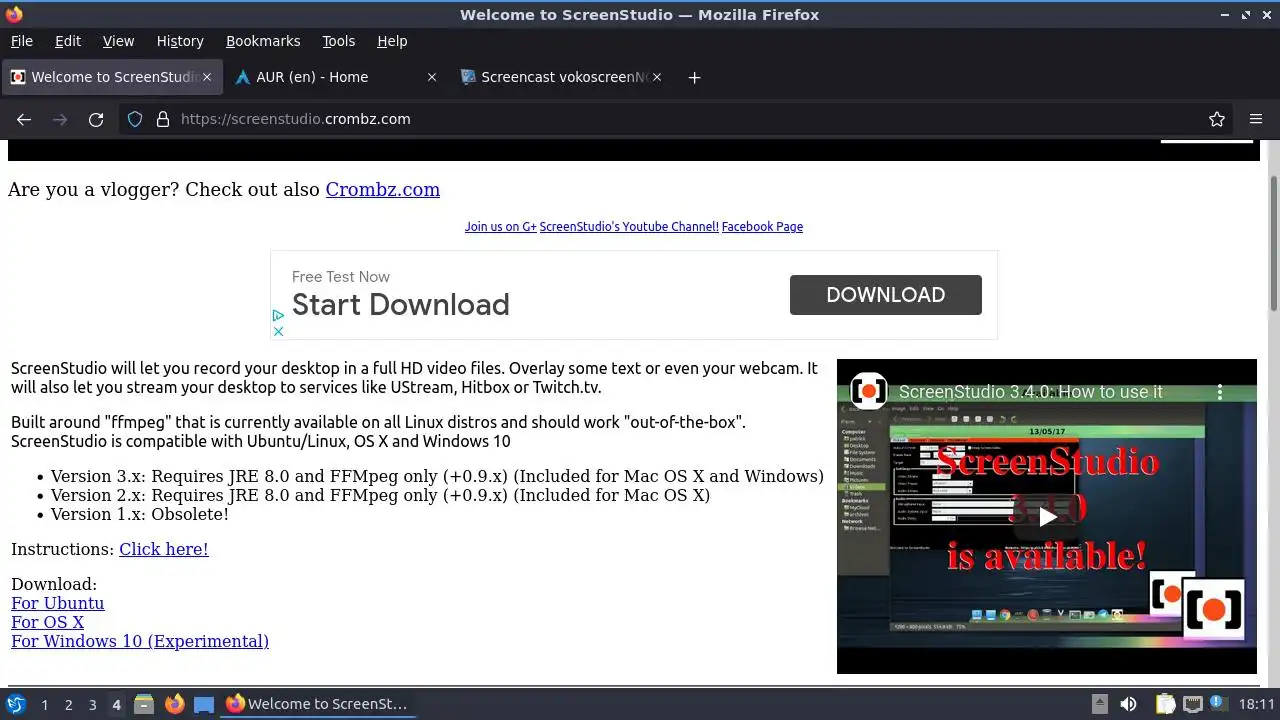Image resolution: width=1280 pixels, height=720 pixels.
Task: Click the reload page button
Action: click(96, 119)
